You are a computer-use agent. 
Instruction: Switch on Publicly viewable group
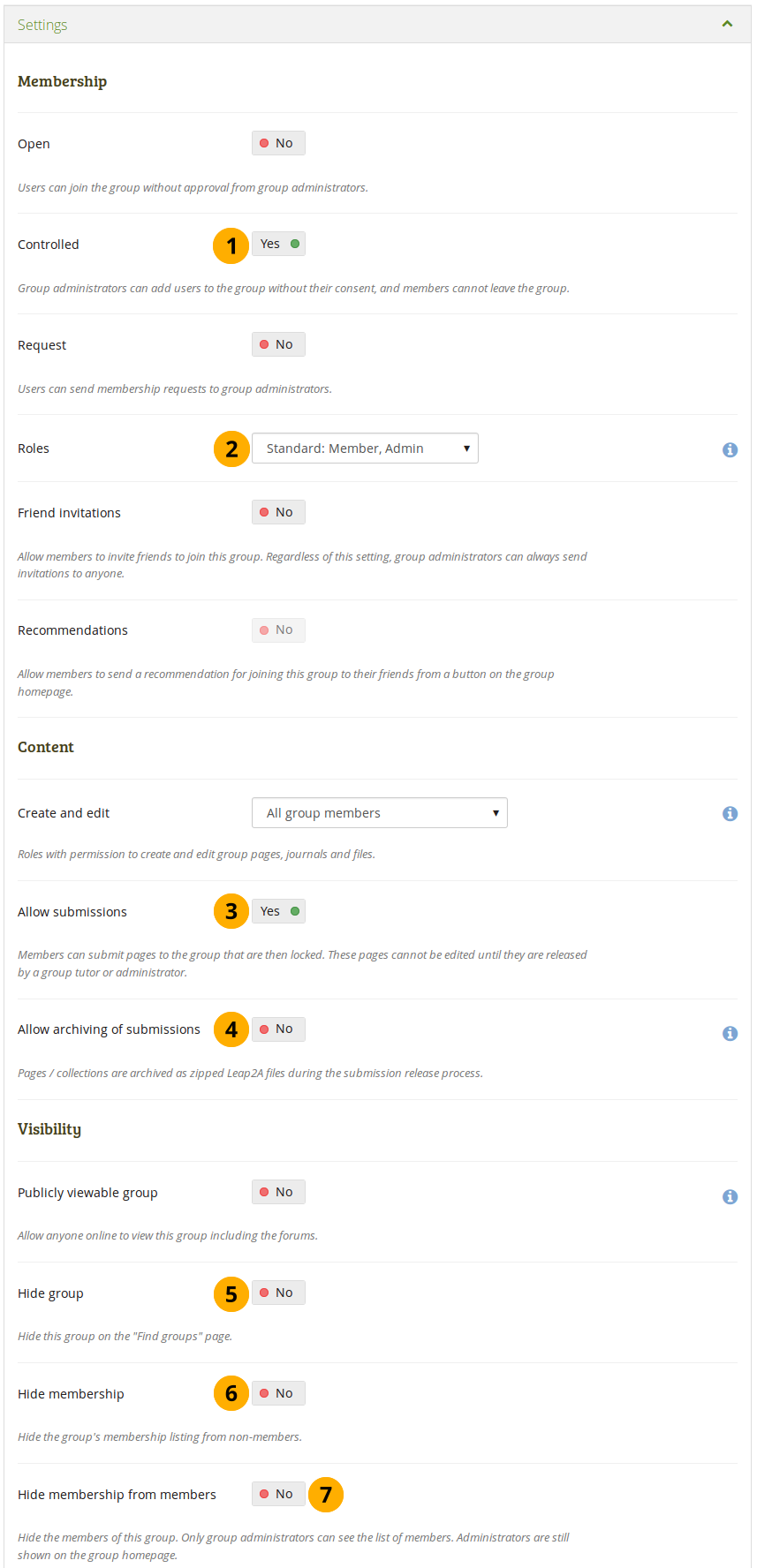[x=278, y=1192]
